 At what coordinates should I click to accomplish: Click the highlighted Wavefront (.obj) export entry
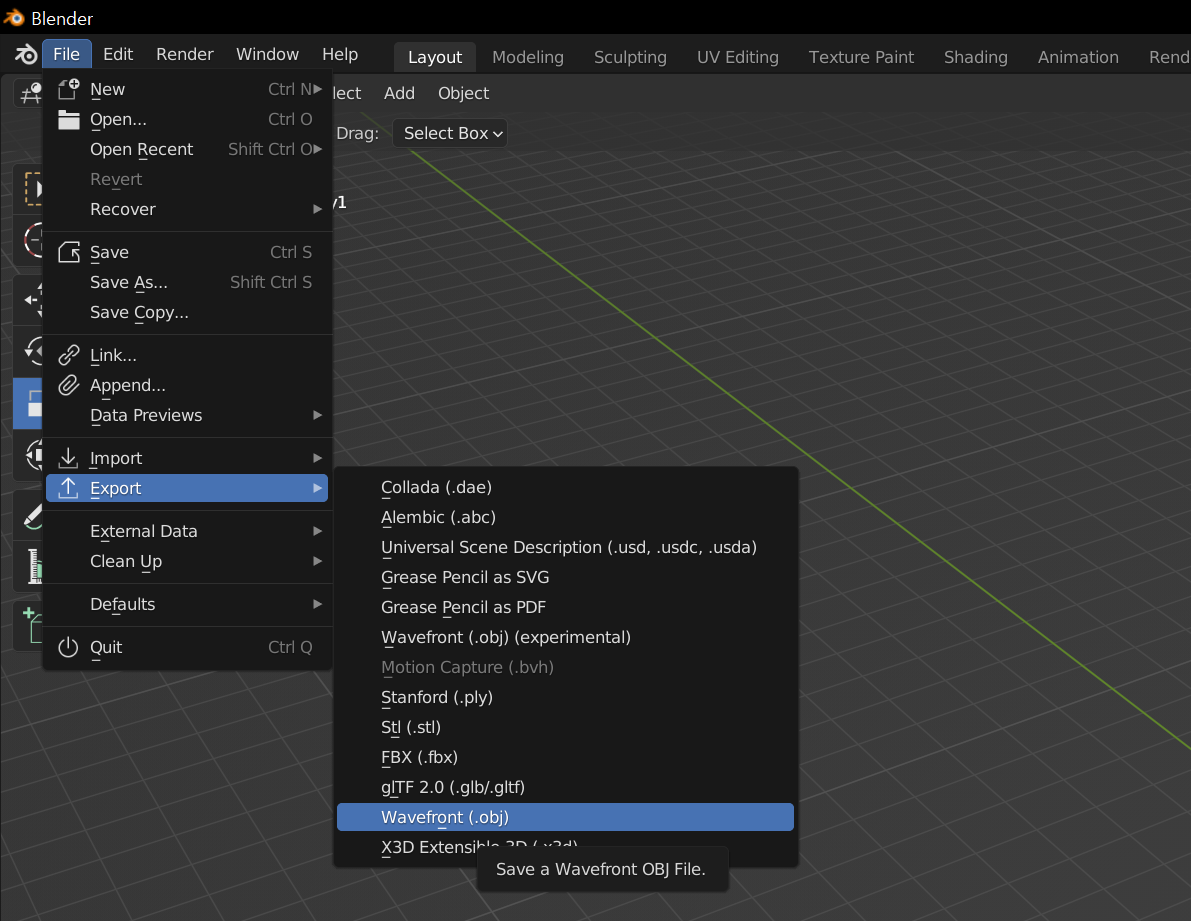(565, 818)
